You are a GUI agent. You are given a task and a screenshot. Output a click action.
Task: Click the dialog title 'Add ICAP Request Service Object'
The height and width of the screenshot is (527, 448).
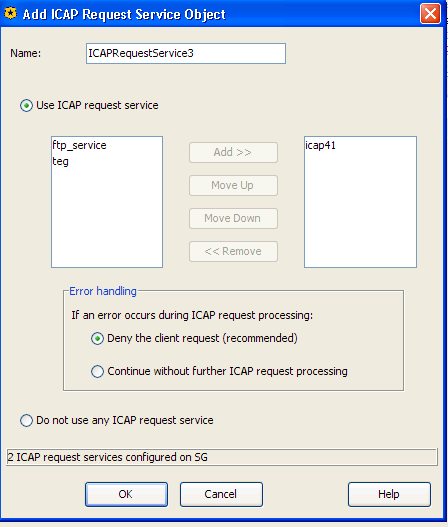(124, 14)
